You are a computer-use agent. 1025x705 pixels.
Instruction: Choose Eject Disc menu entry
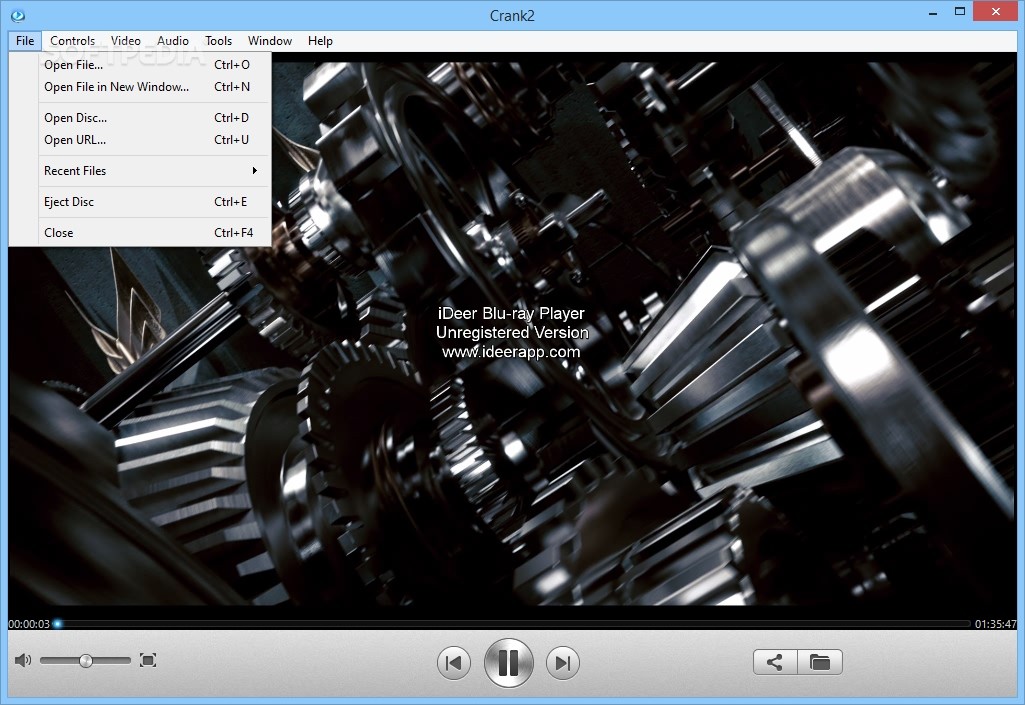pyautogui.click(x=154, y=202)
